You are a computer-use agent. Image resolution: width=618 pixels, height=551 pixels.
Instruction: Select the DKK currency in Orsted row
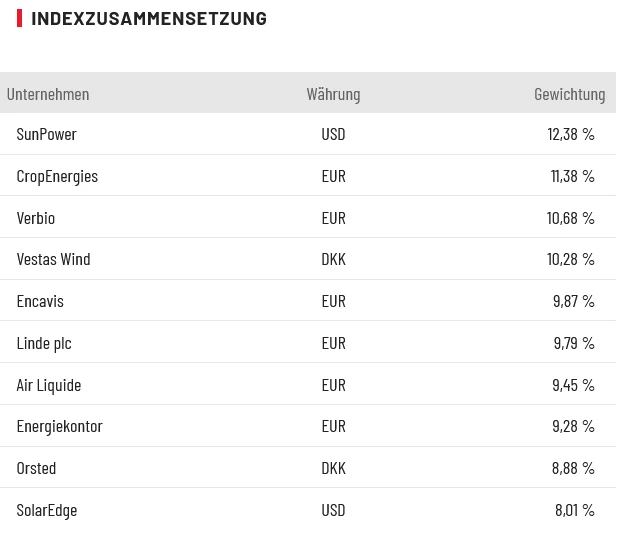coord(333,468)
